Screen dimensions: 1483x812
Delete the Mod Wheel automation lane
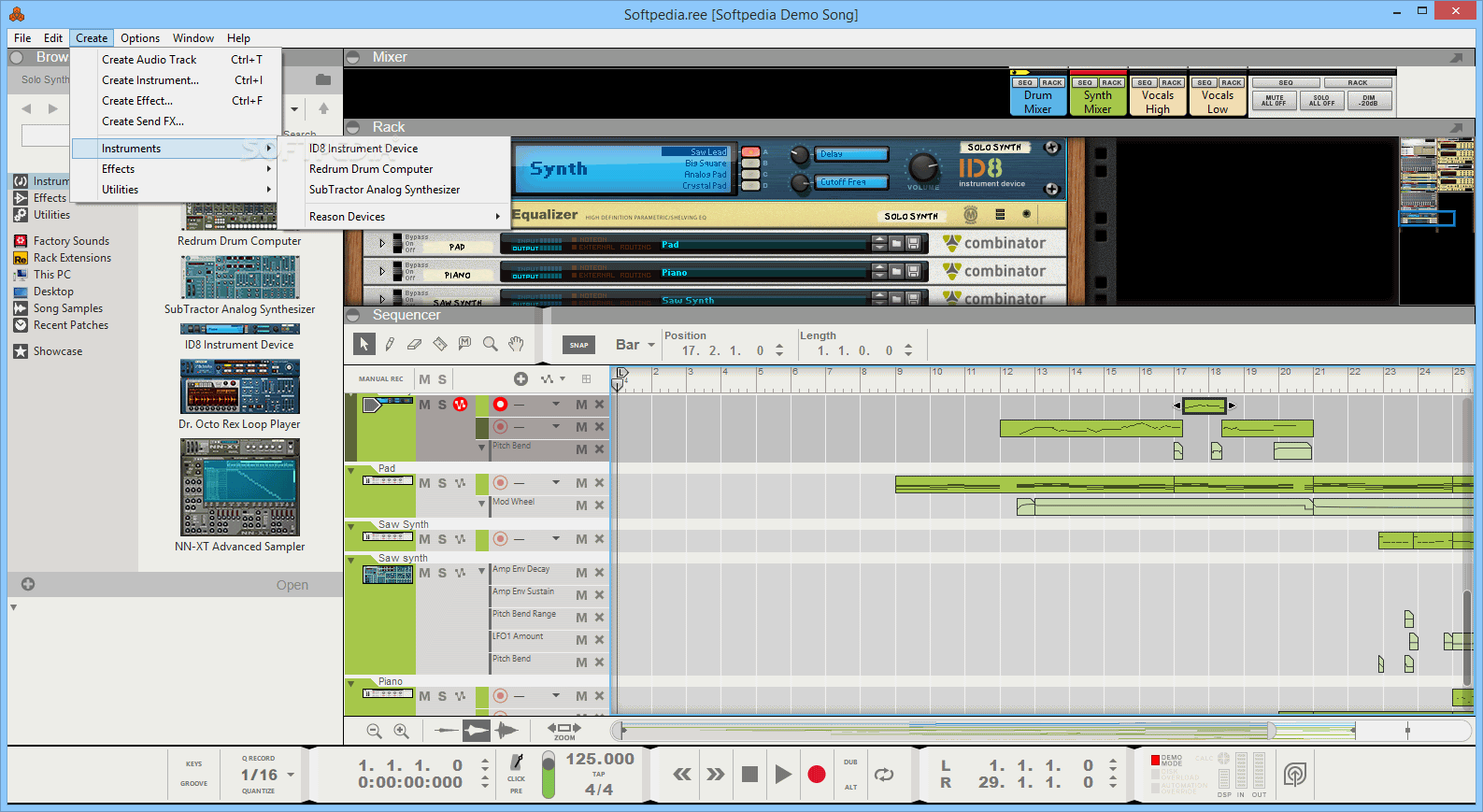point(600,506)
